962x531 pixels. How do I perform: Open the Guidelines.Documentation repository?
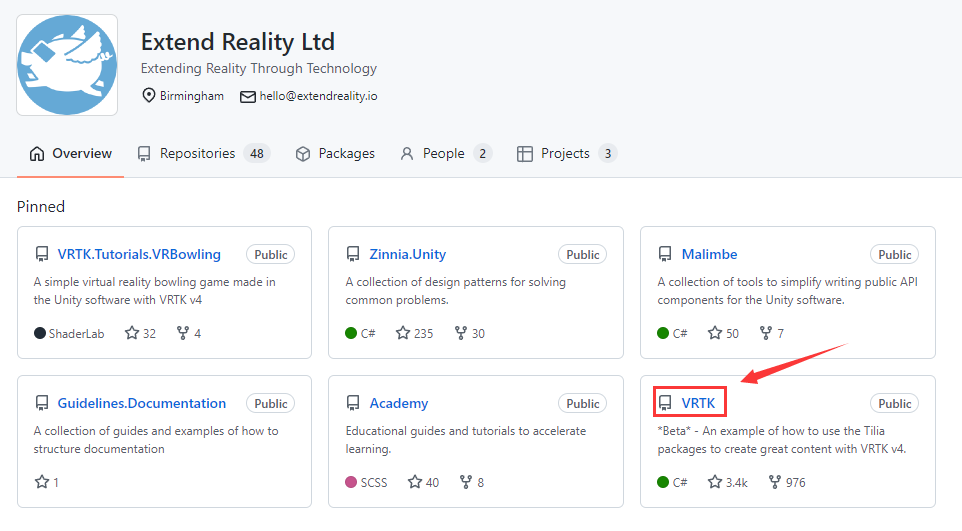(142, 403)
